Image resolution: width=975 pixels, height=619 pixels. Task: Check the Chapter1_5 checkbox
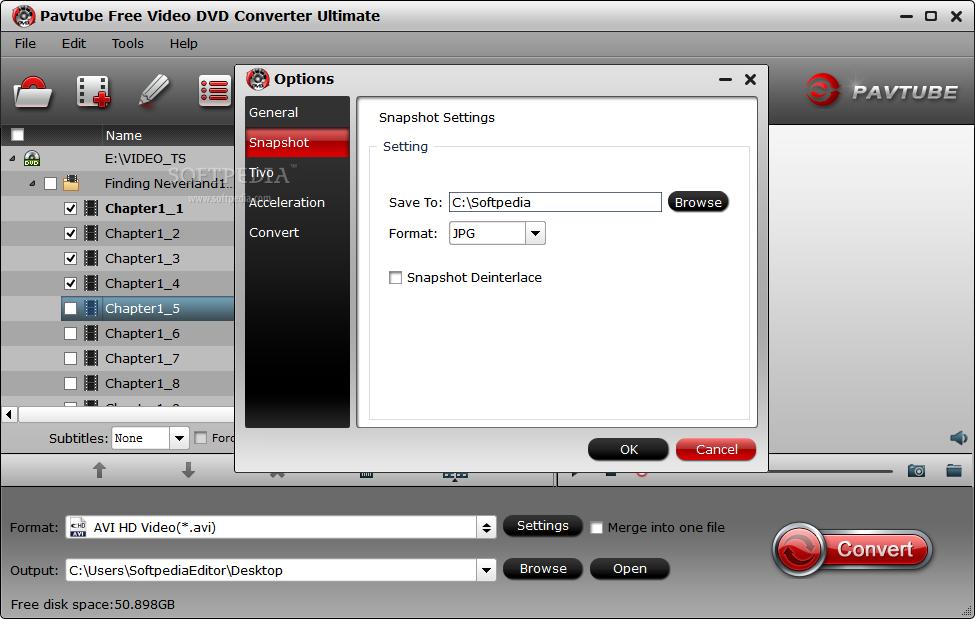pyautogui.click(x=70, y=309)
